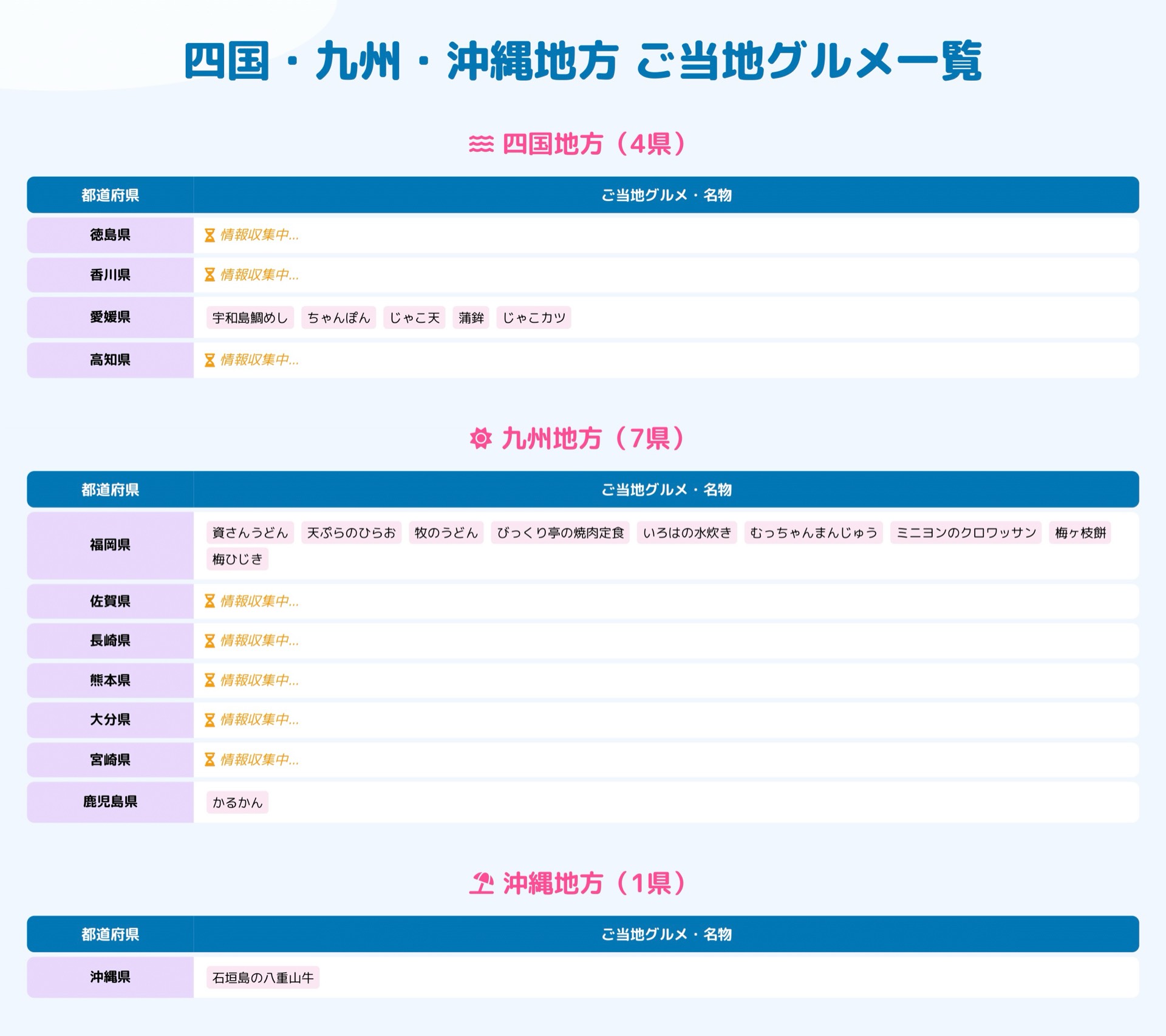Click the 熊本県 prefecture cell
The height and width of the screenshot is (1036, 1166).
click(110, 680)
